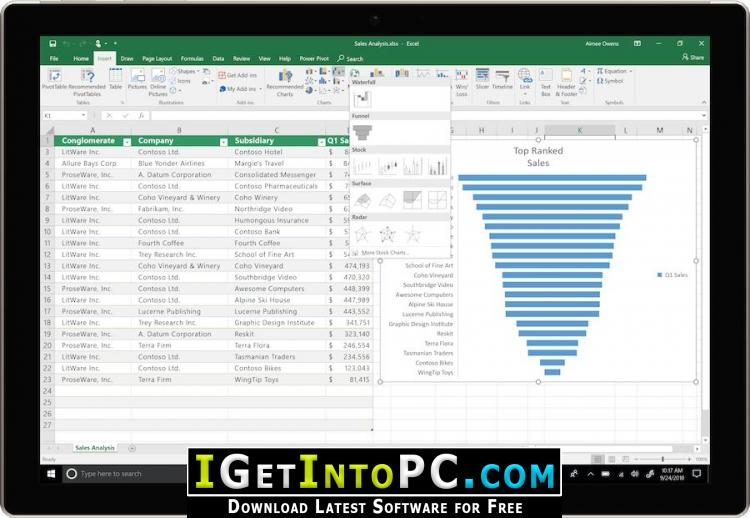Click the Insert Function fx button

(141, 115)
